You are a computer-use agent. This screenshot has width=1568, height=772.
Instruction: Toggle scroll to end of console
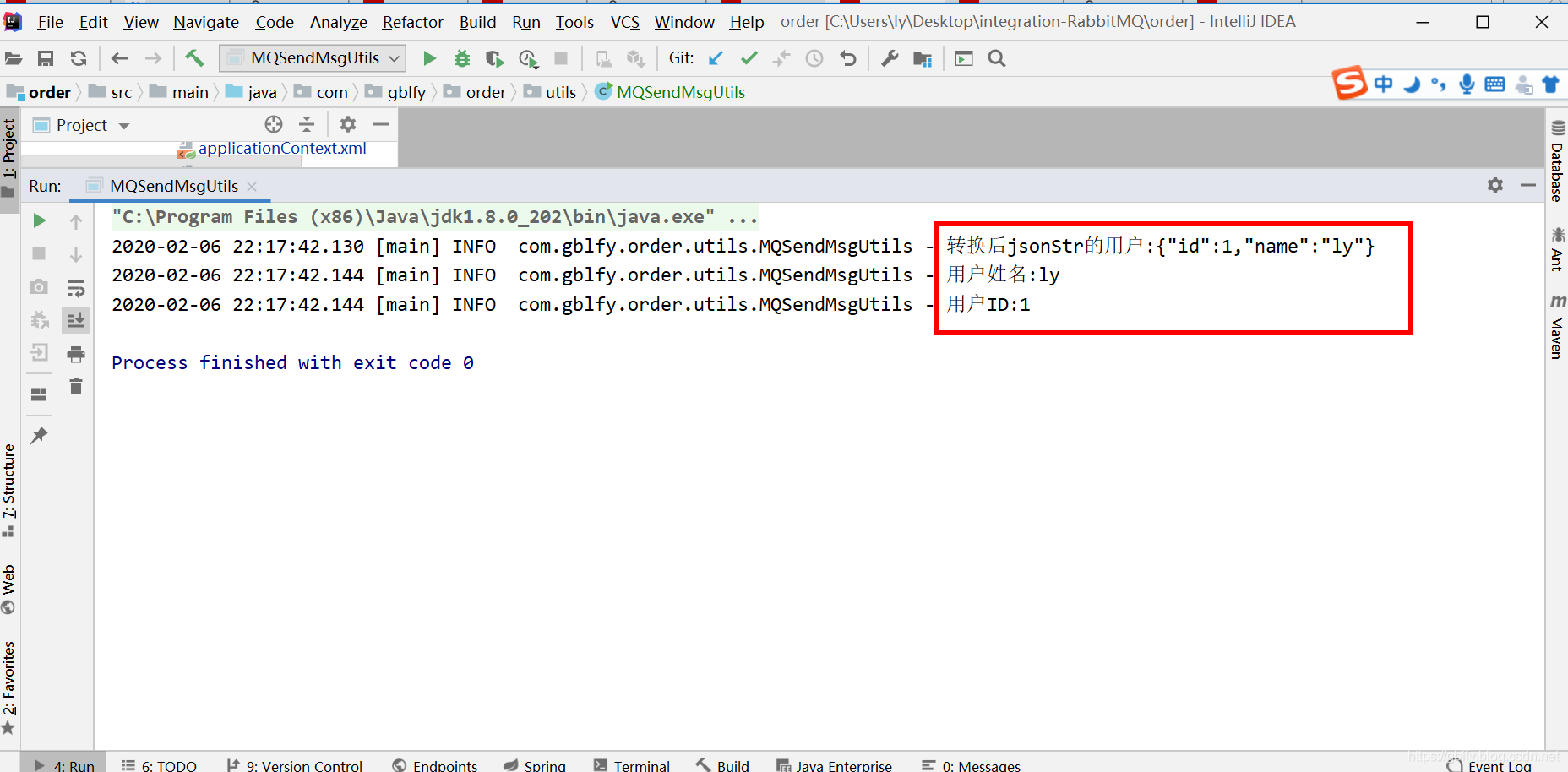[x=76, y=320]
